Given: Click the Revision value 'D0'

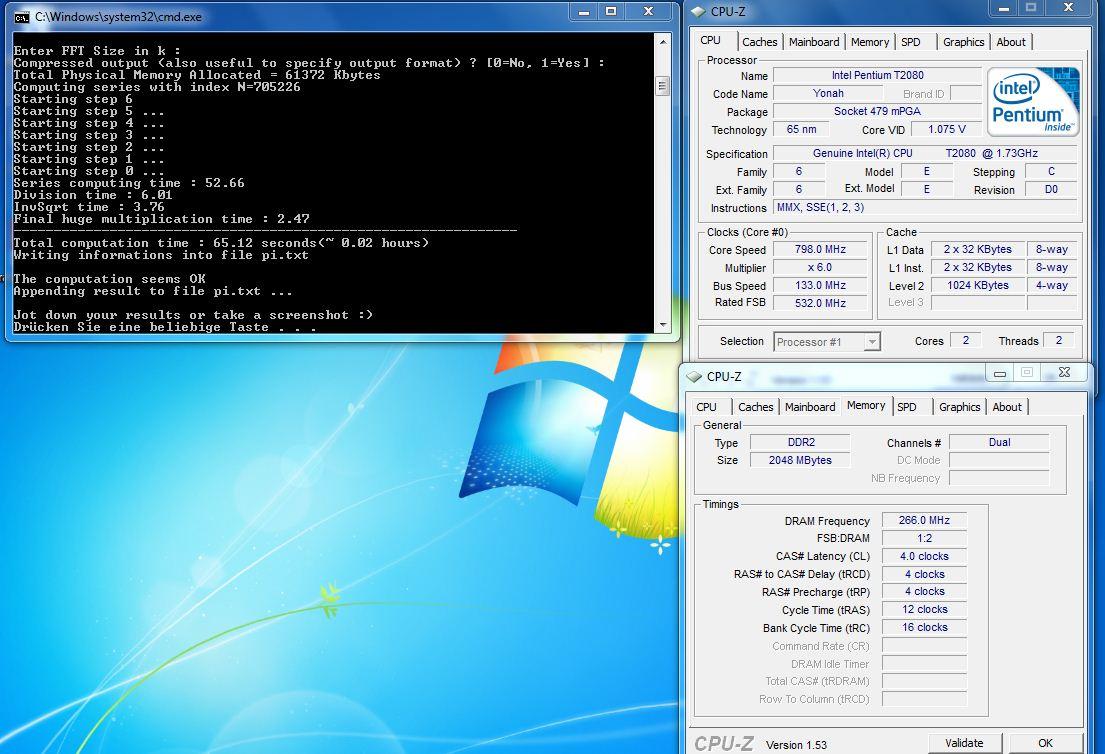Looking at the screenshot, I should (x=1051, y=190).
